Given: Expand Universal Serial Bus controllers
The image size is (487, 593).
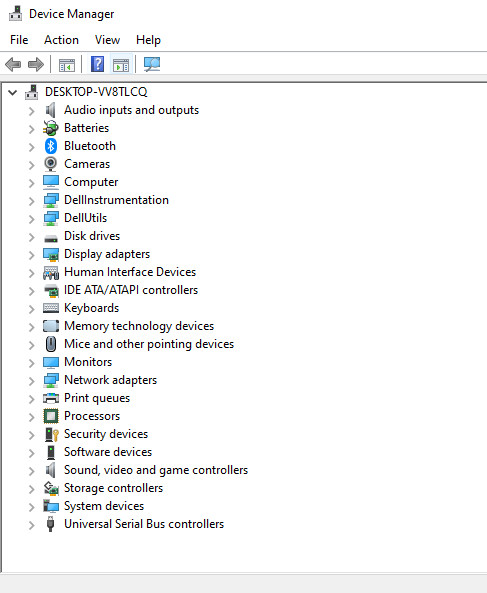Looking at the screenshot, I should click(x=32, y=525).
